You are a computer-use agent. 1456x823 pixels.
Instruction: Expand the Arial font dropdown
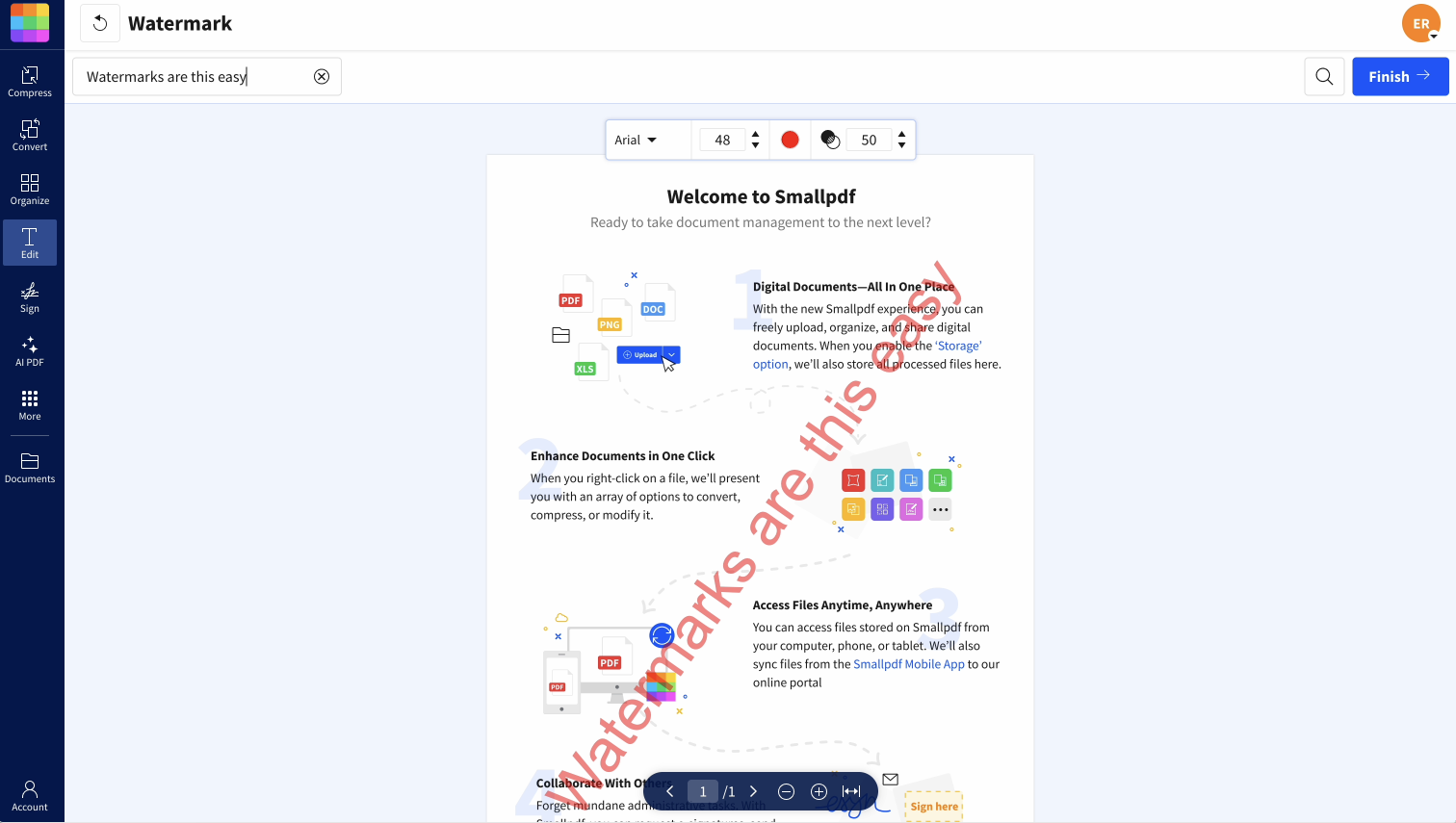click(636, 140)
